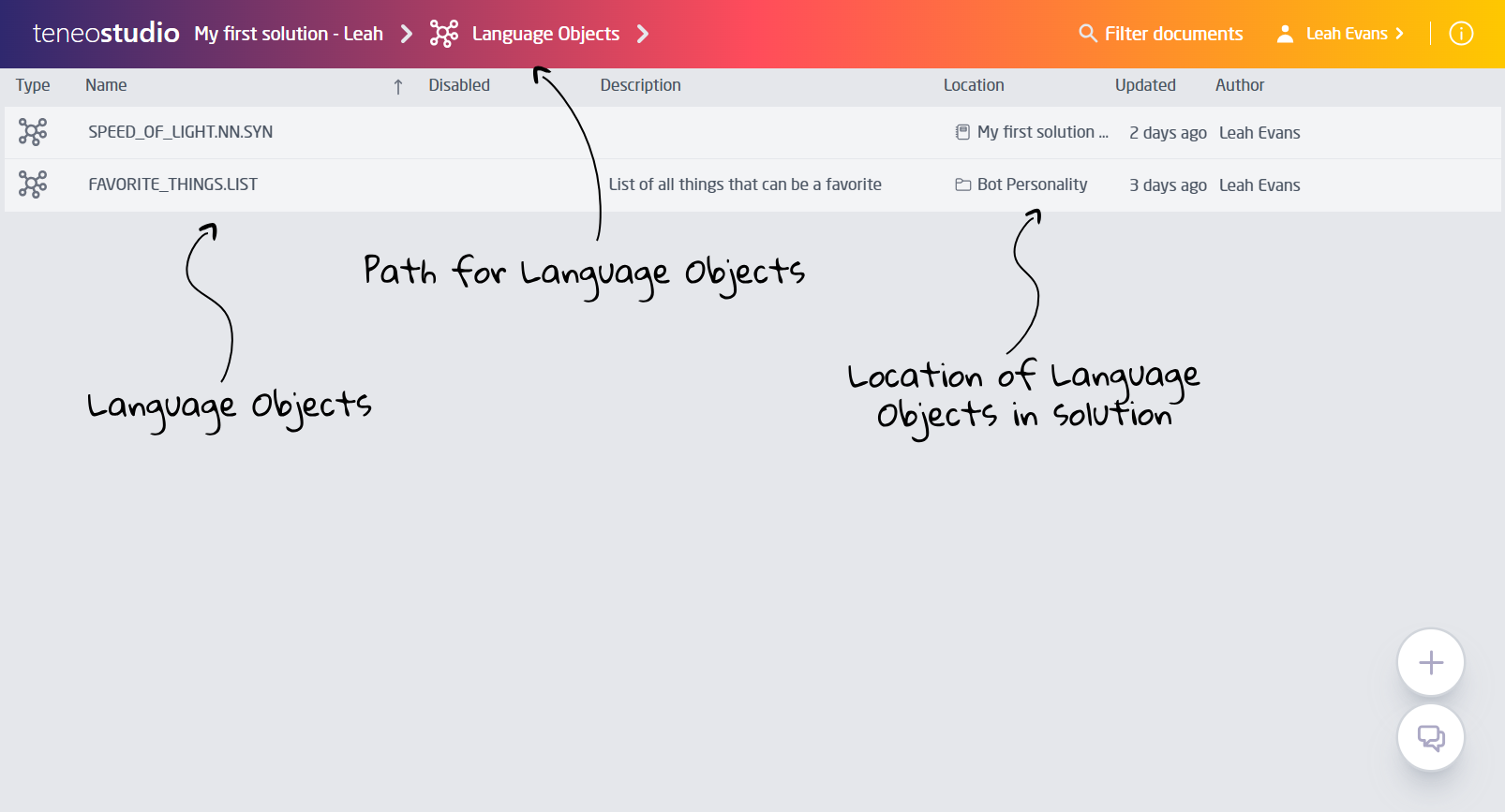This screenshot has width=1505, height=812.
Task: Open the FAVORITE_THINGS.LIST entry name
Action: pos(172,185)
